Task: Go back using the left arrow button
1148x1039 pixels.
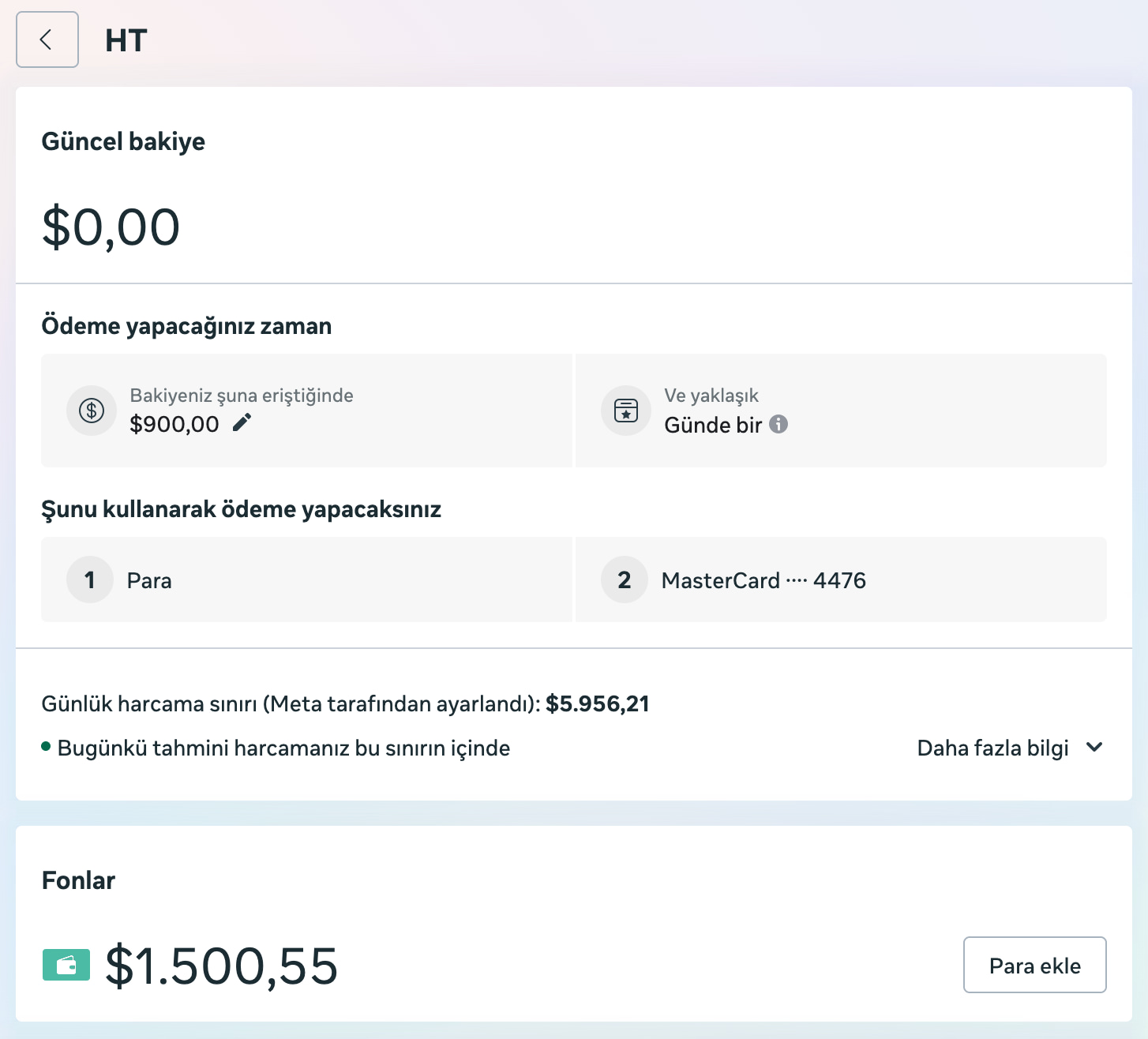Action: click(47, 39)
